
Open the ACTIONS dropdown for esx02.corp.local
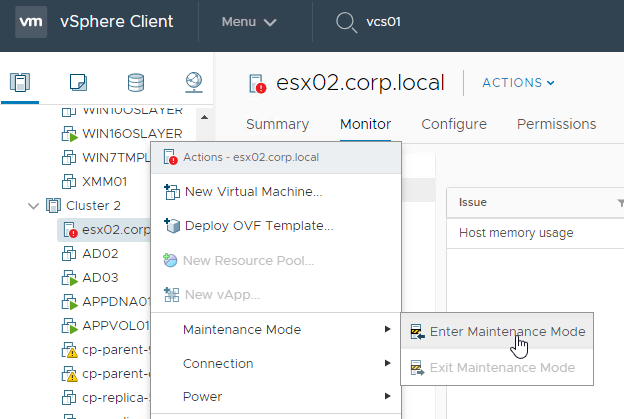pos(518,83)
